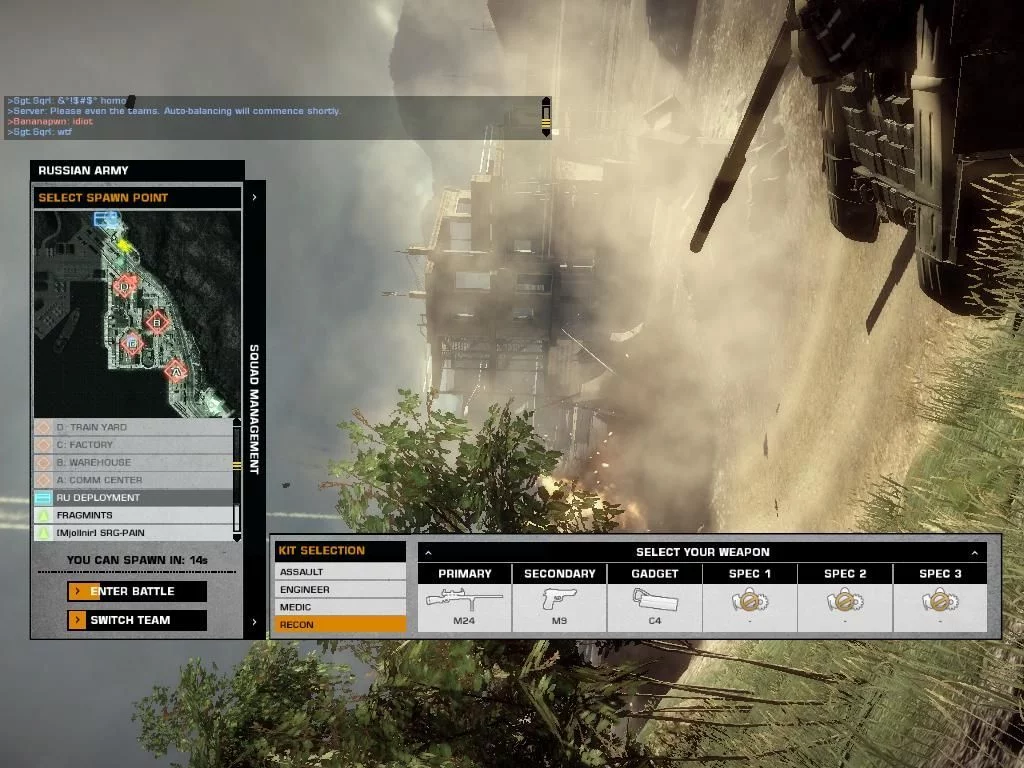Click the 'You can spawn in: 14s' timer

tap(137, 560)
